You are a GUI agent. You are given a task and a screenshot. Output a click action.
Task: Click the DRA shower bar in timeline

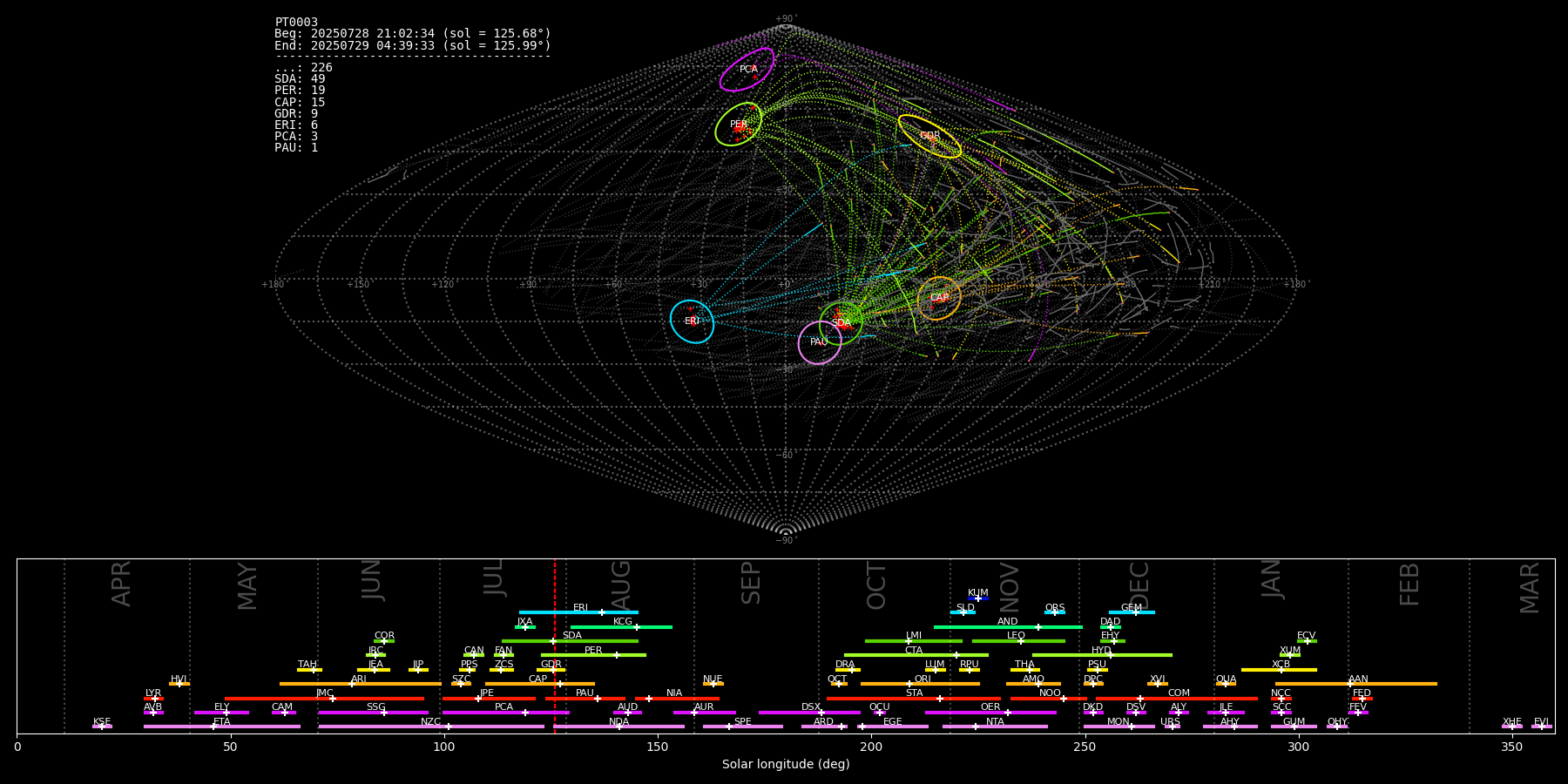coord(848,670)
